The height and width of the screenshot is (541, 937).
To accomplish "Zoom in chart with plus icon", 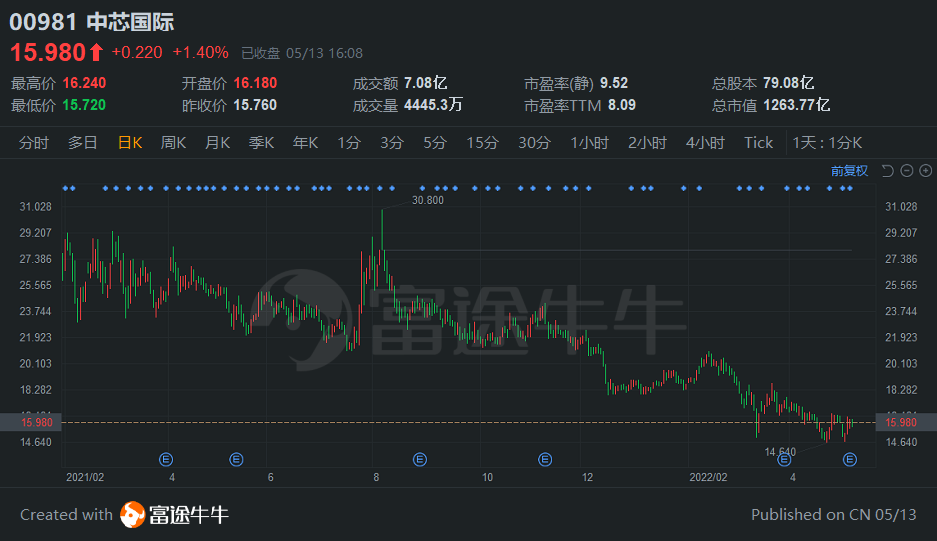I will 926,171.
